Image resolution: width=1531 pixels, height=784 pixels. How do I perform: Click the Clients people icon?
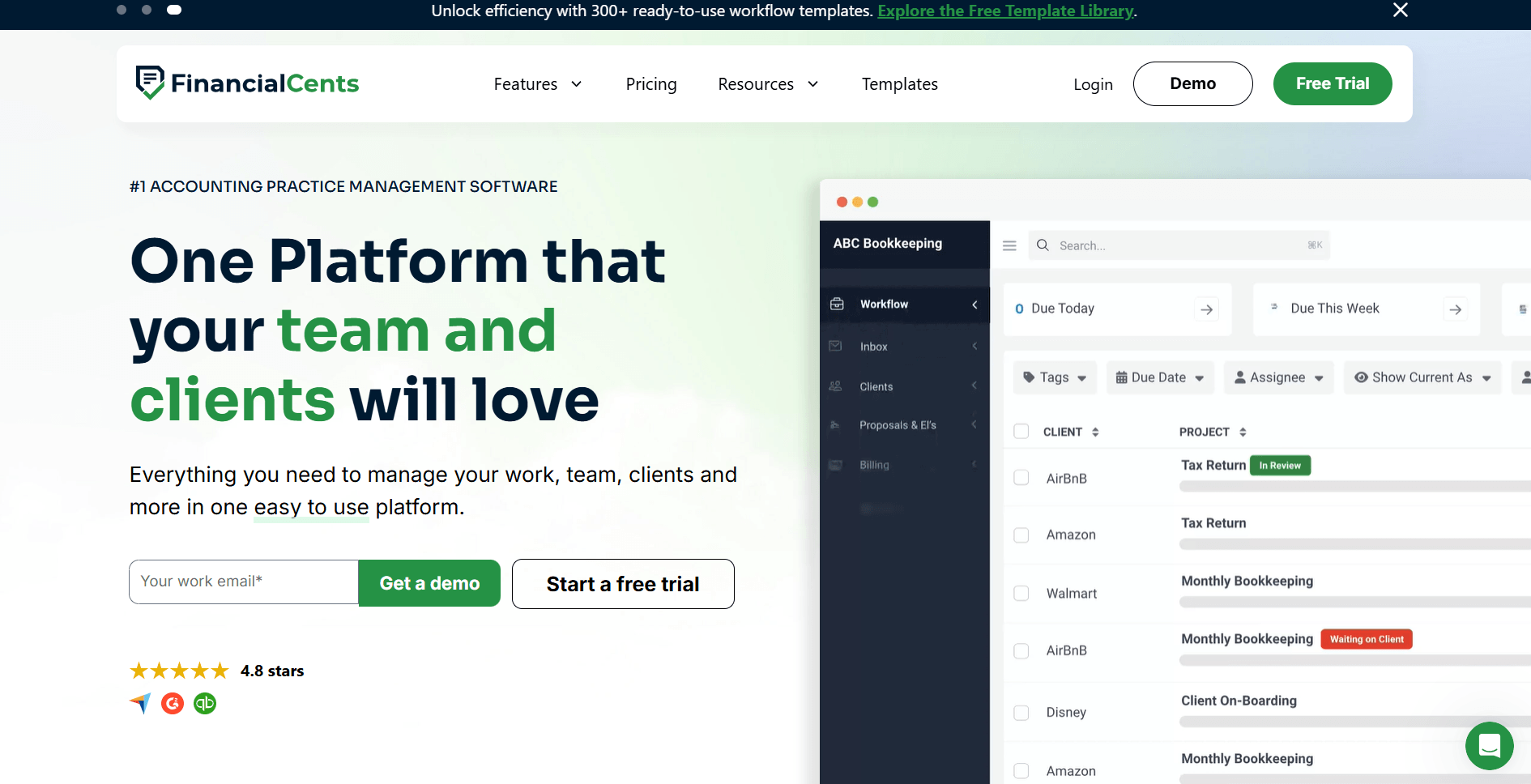pyautogui.click(x=835, y=386)
